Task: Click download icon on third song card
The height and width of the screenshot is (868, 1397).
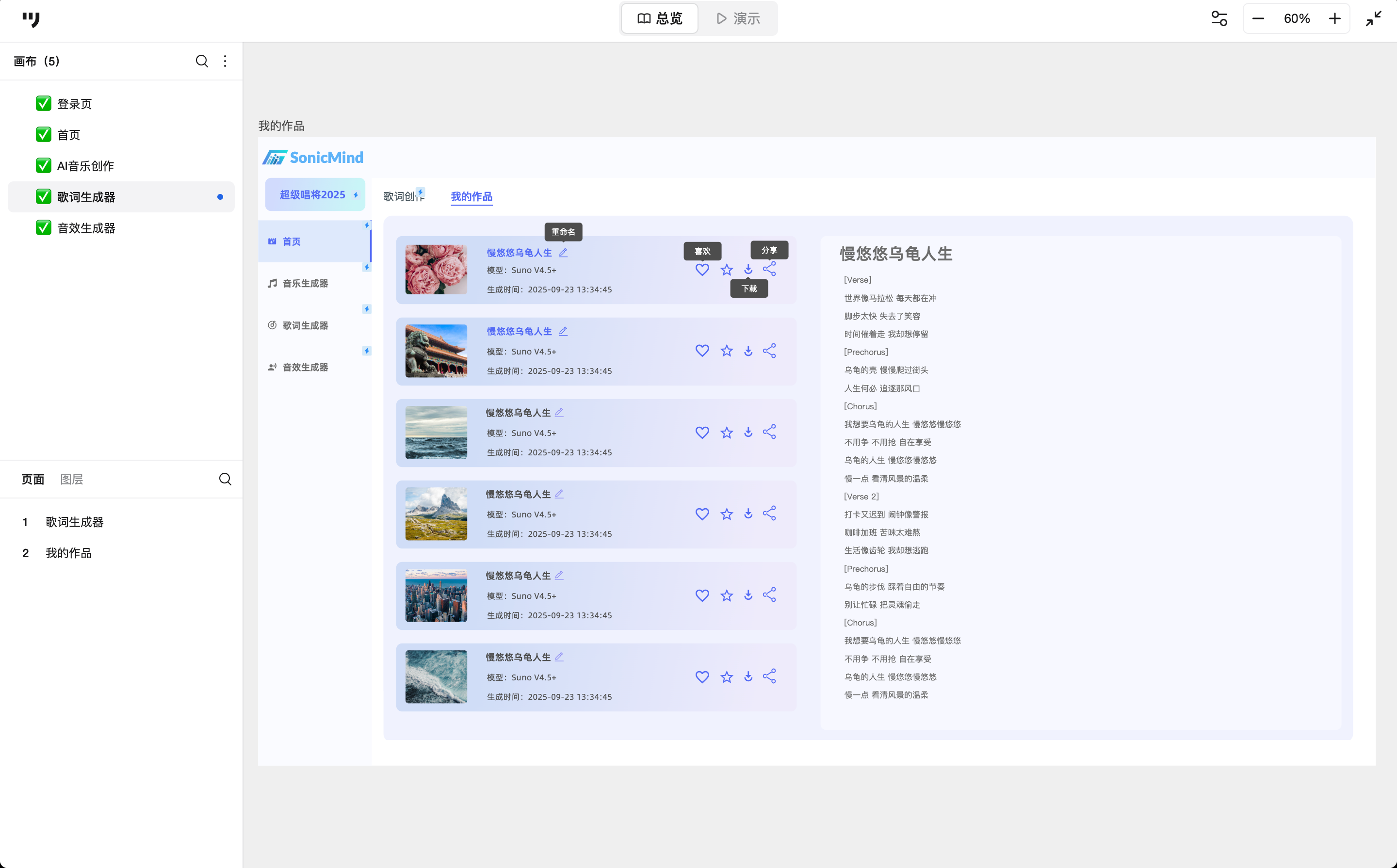Action: pyautogui.click(x=748, y=432)
